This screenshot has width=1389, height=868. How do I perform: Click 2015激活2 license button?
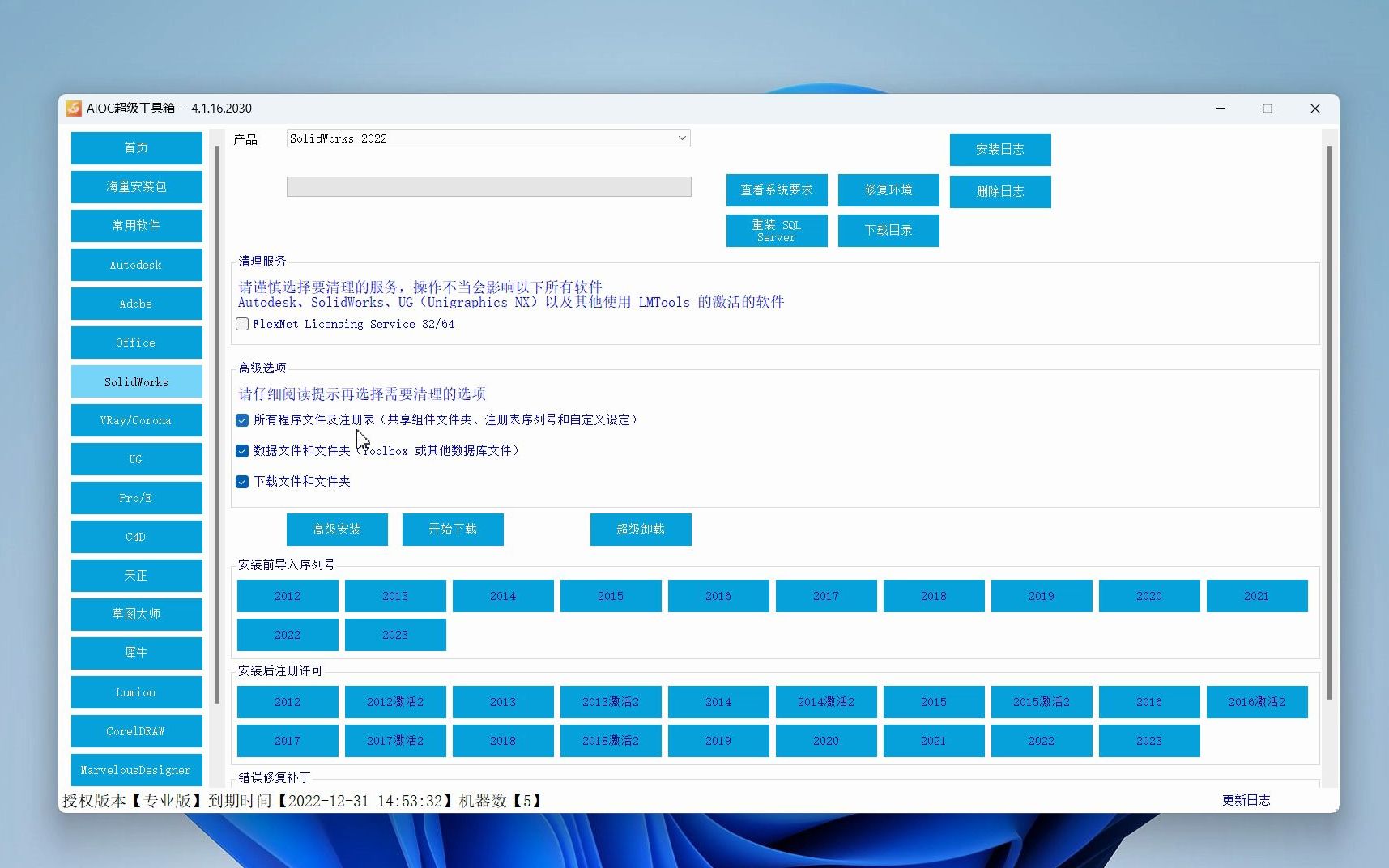tap(1042, 702)
